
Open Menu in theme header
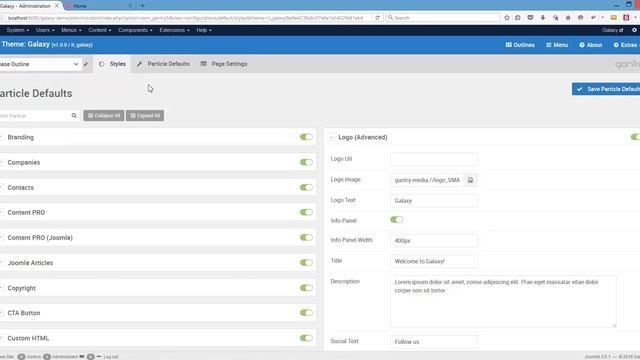point(557,45)
